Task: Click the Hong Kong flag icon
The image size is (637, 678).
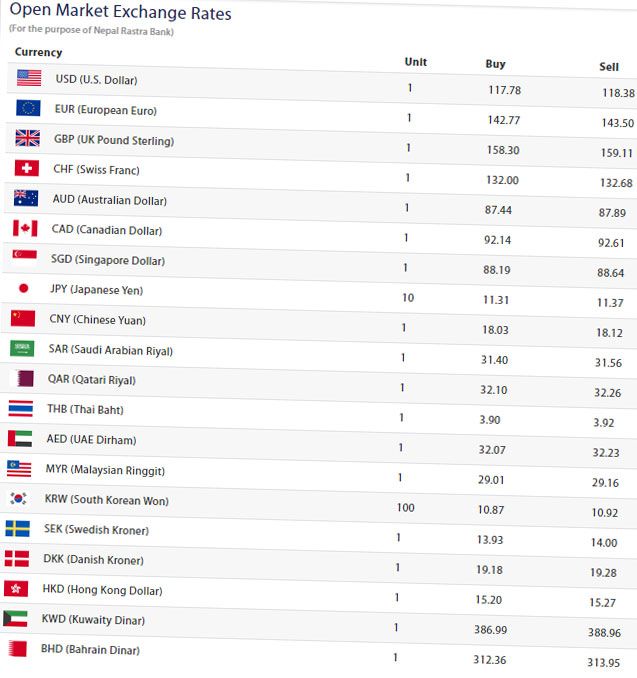Action: click(x=16, y=588)
